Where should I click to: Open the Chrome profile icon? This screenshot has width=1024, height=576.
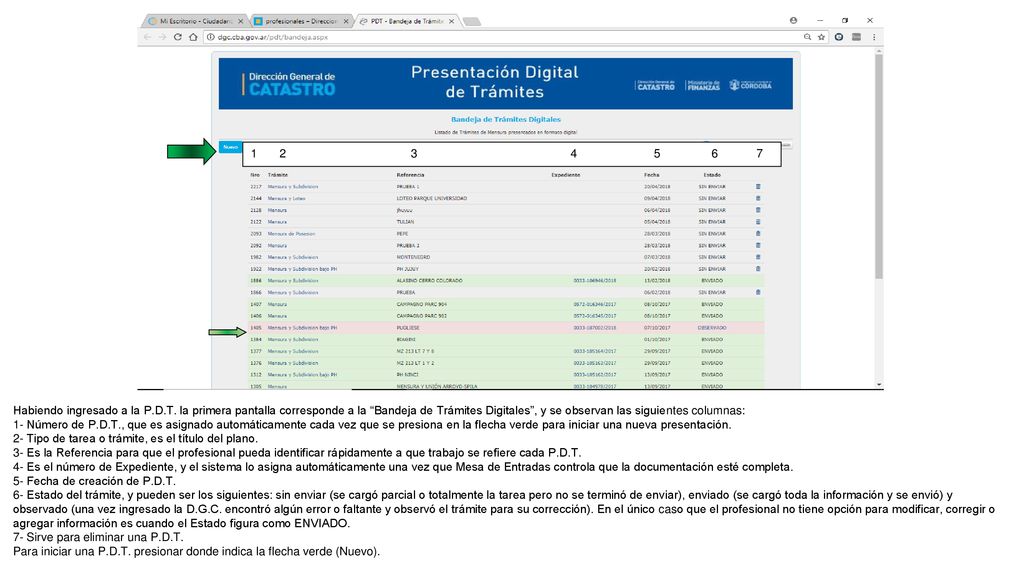[x=793, y=20]
